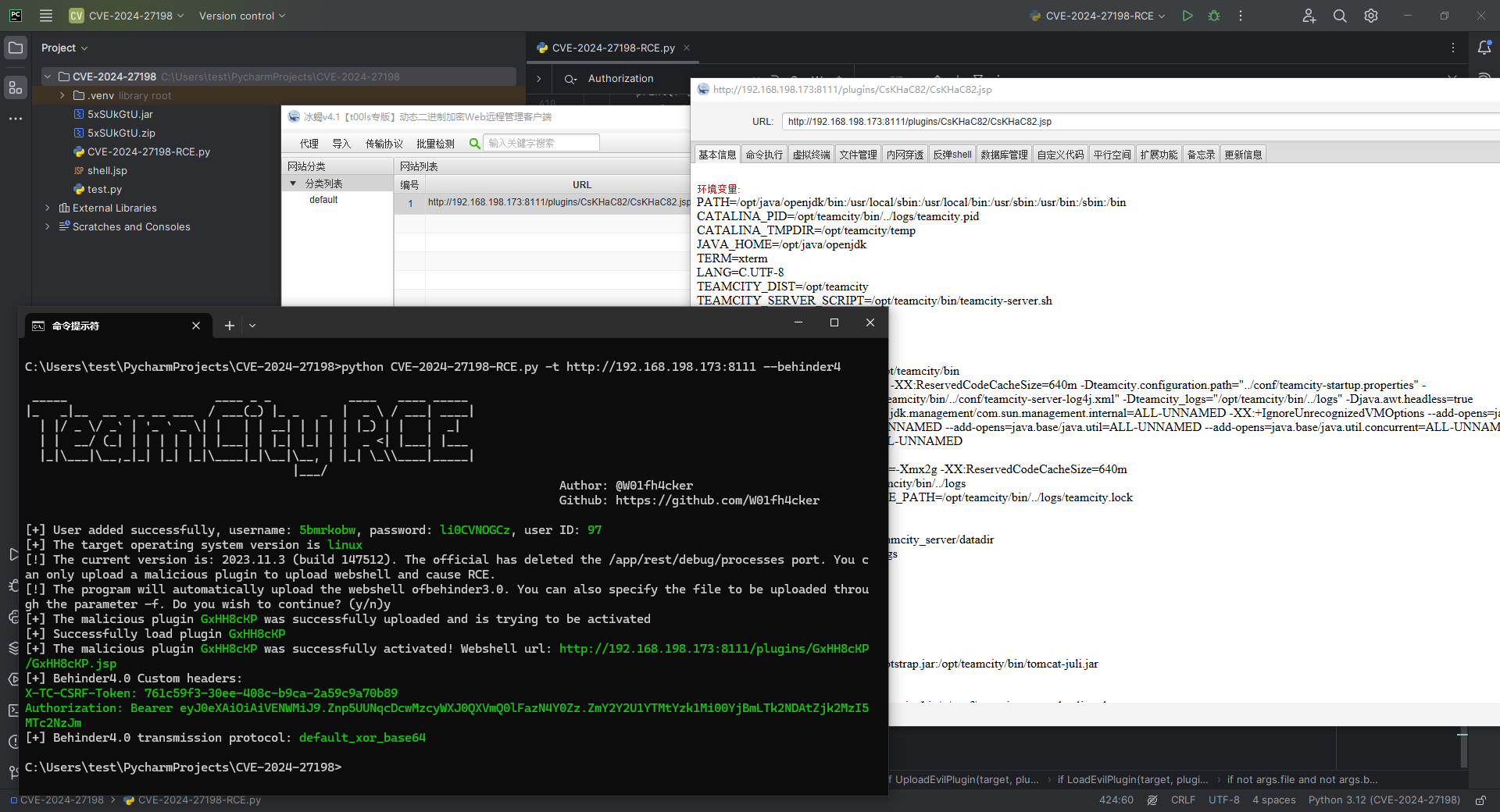Select CVE-2024-27198-RCE.py in project tree
Viewport: 1500px width, 812px height.
tap(148, 151)
